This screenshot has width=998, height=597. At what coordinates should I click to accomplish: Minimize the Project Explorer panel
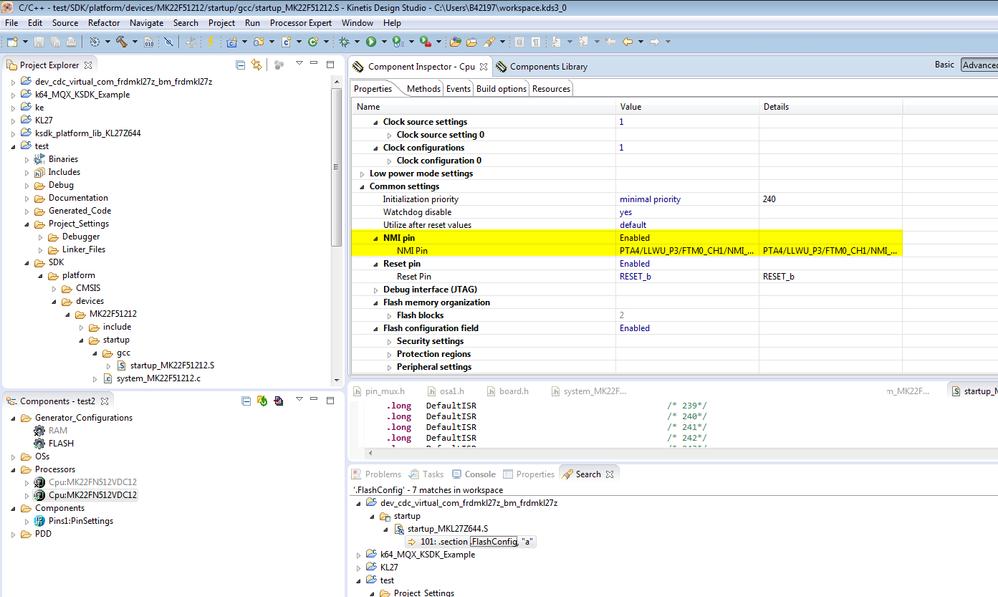314,64
